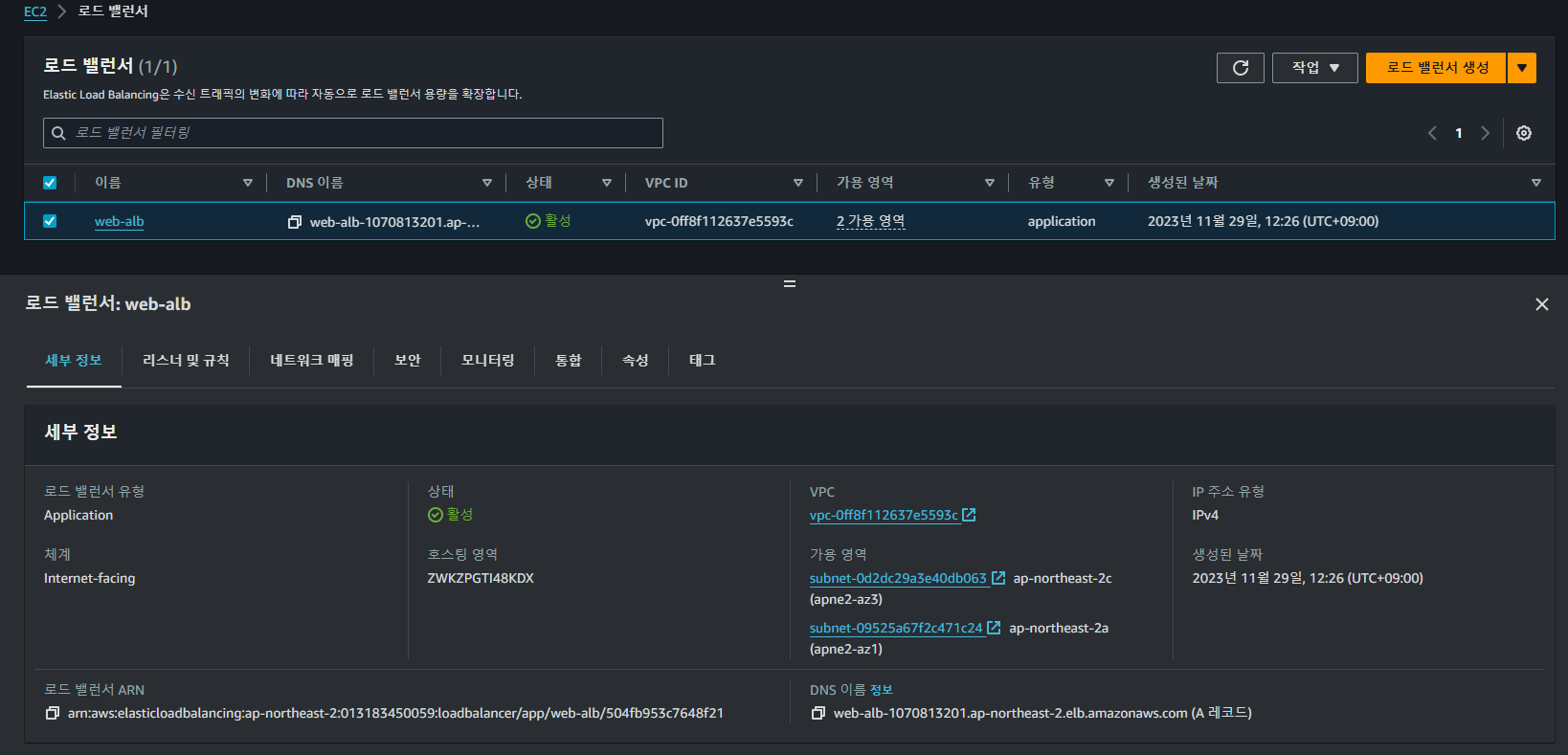Screen dimensions: 1568x755
Task: Open EC2 breadcrumb link
Action: pos(35,11)
